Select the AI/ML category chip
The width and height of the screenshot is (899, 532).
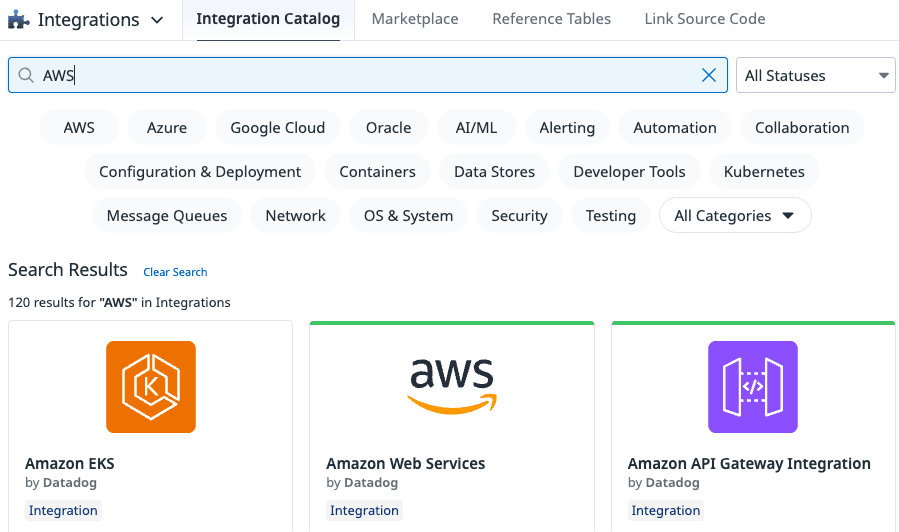click(476, 127)
